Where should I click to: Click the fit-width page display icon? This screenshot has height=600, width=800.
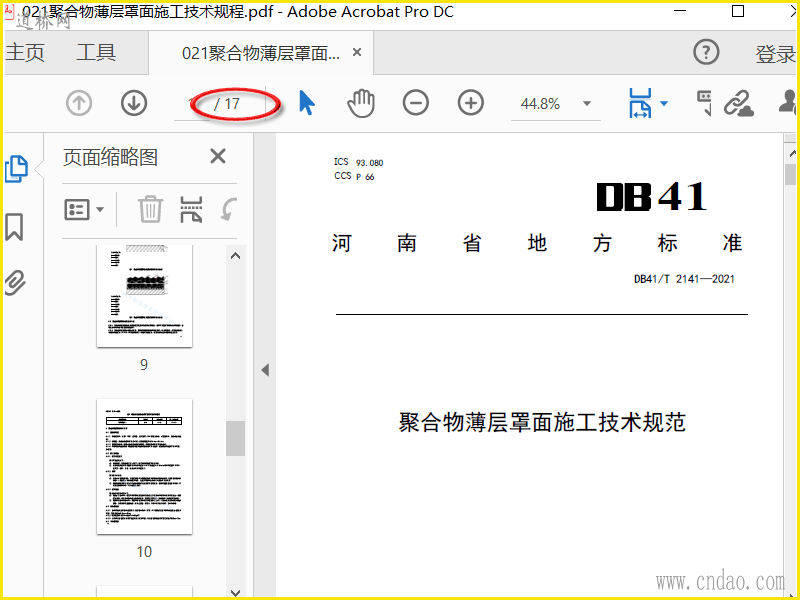(640, 103)
